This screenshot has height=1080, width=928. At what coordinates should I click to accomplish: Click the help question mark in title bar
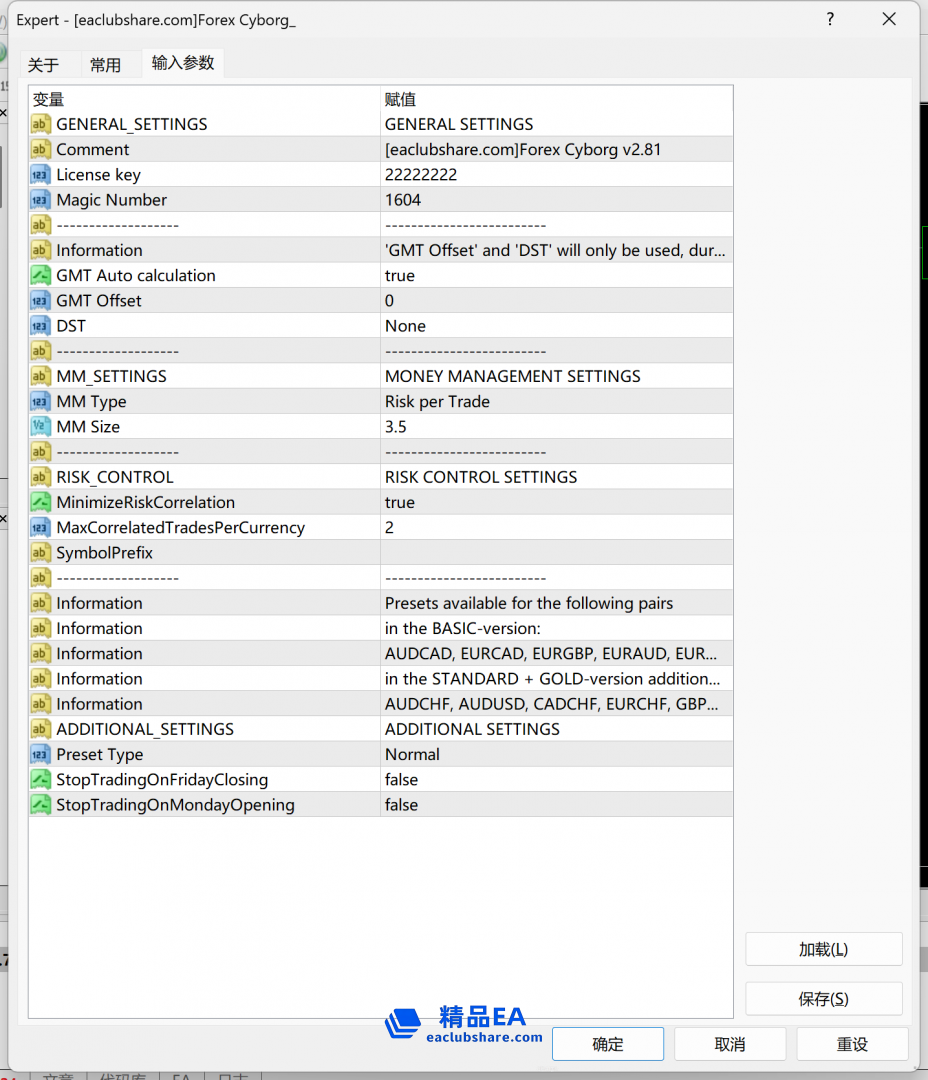pyautogui.click(x=830, y=19)
